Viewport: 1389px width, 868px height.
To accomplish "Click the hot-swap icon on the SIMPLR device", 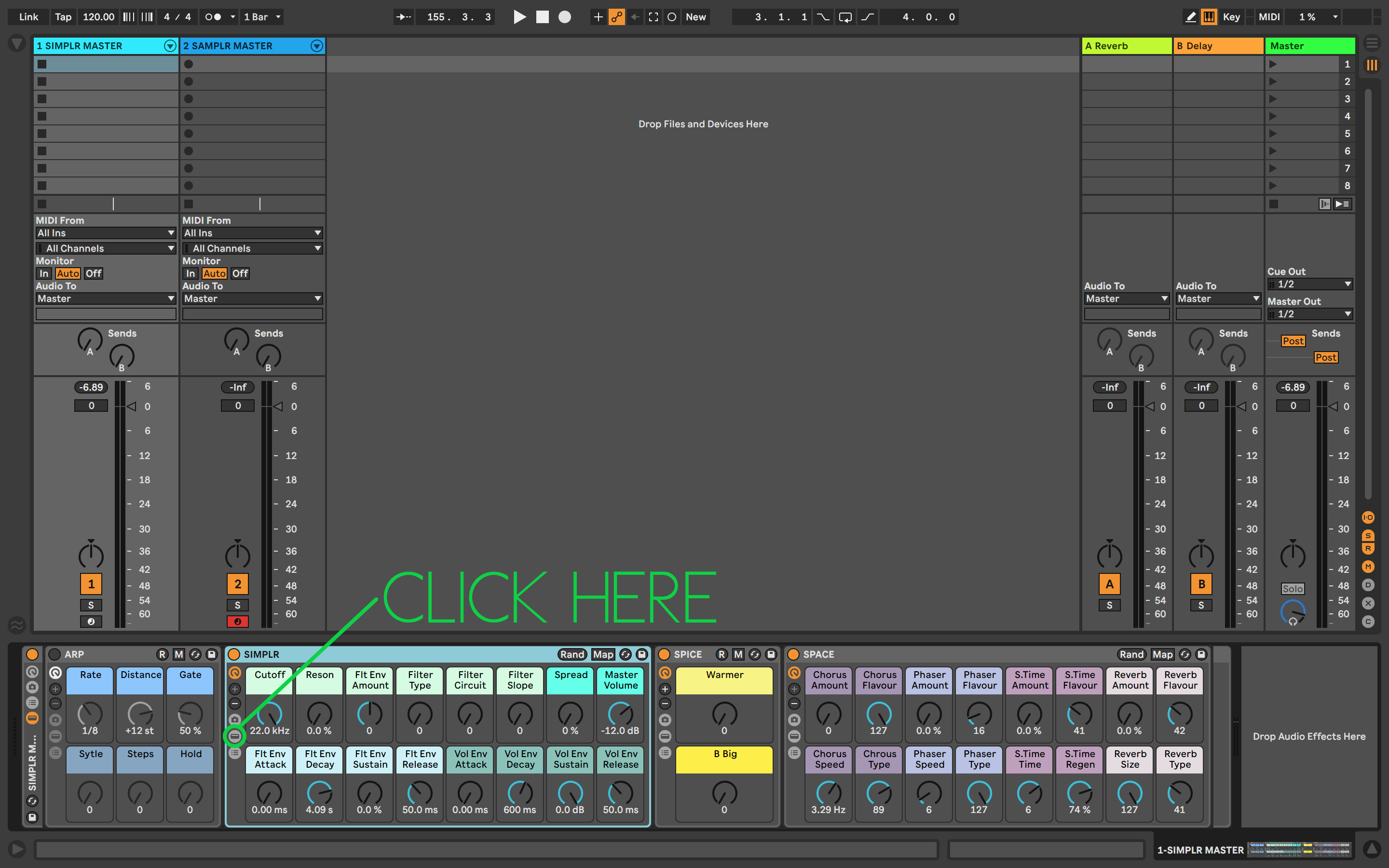I will coord(625,654).
